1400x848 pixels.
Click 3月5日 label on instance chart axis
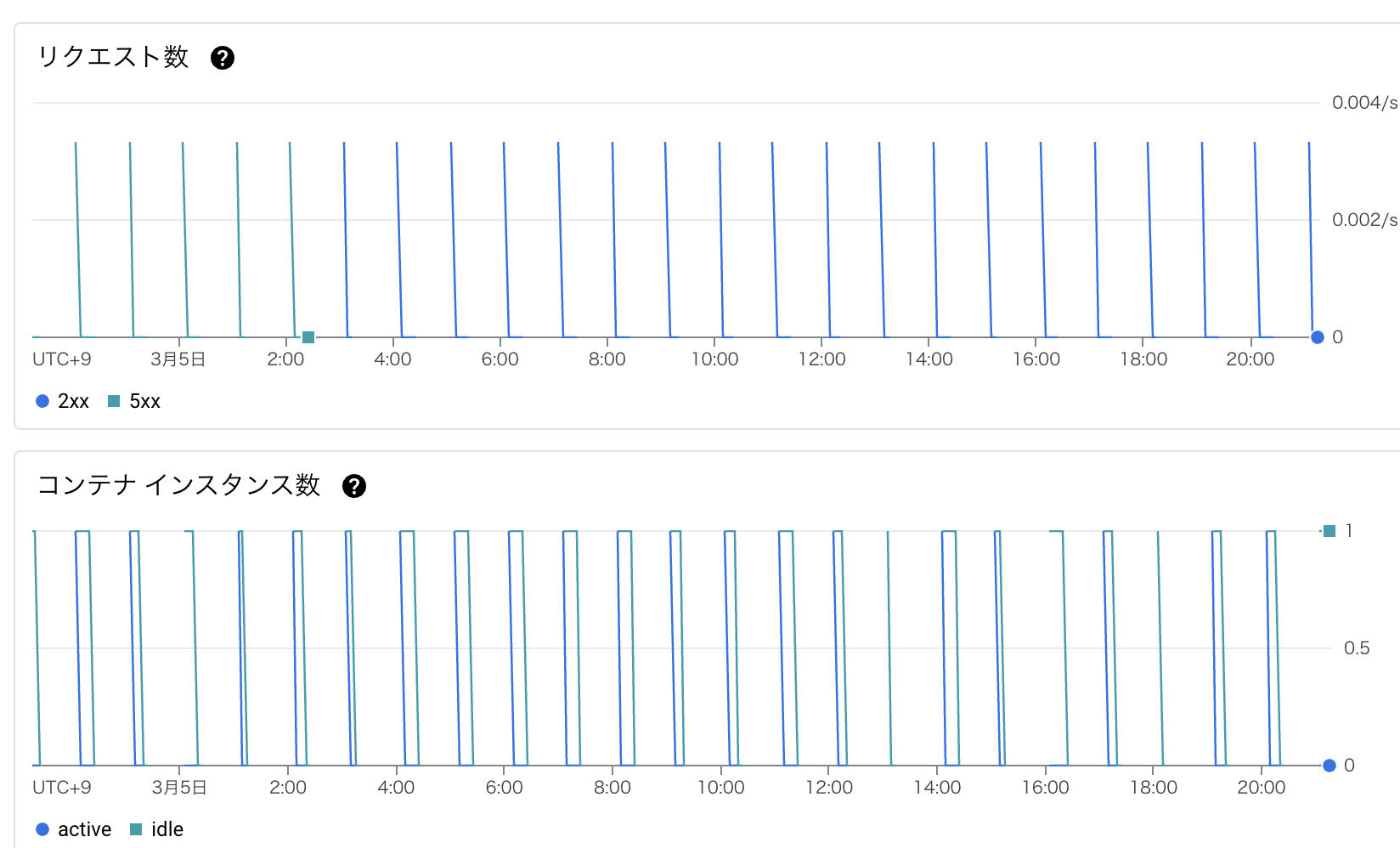click(x=179, y=788)
